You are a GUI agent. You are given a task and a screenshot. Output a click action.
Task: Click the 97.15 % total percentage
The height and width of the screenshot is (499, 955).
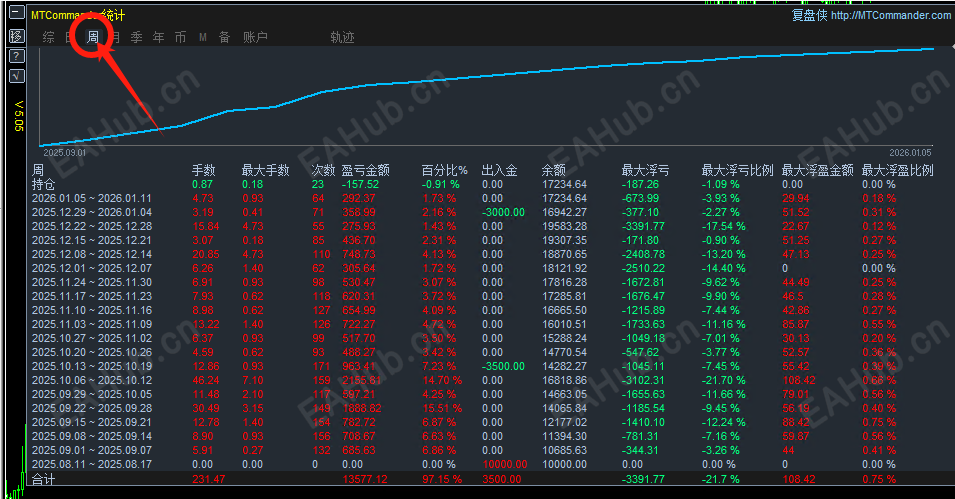pyautogui.click(x=442, y=480)
